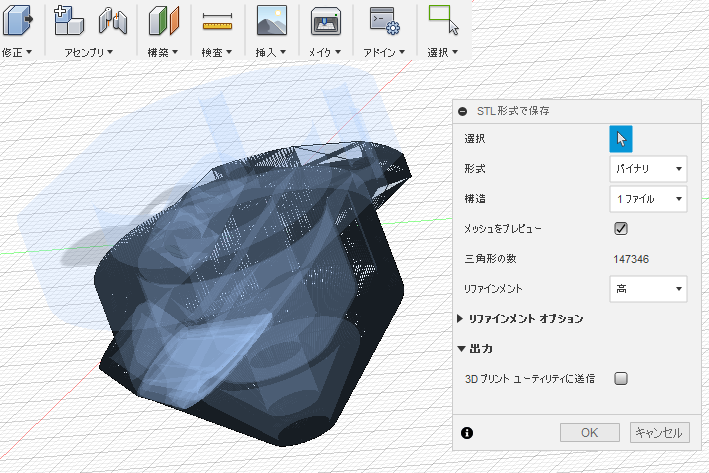Screen dimensions: 709x473
Task: Click the Assembly new component icon
Action: pos(69,20)
